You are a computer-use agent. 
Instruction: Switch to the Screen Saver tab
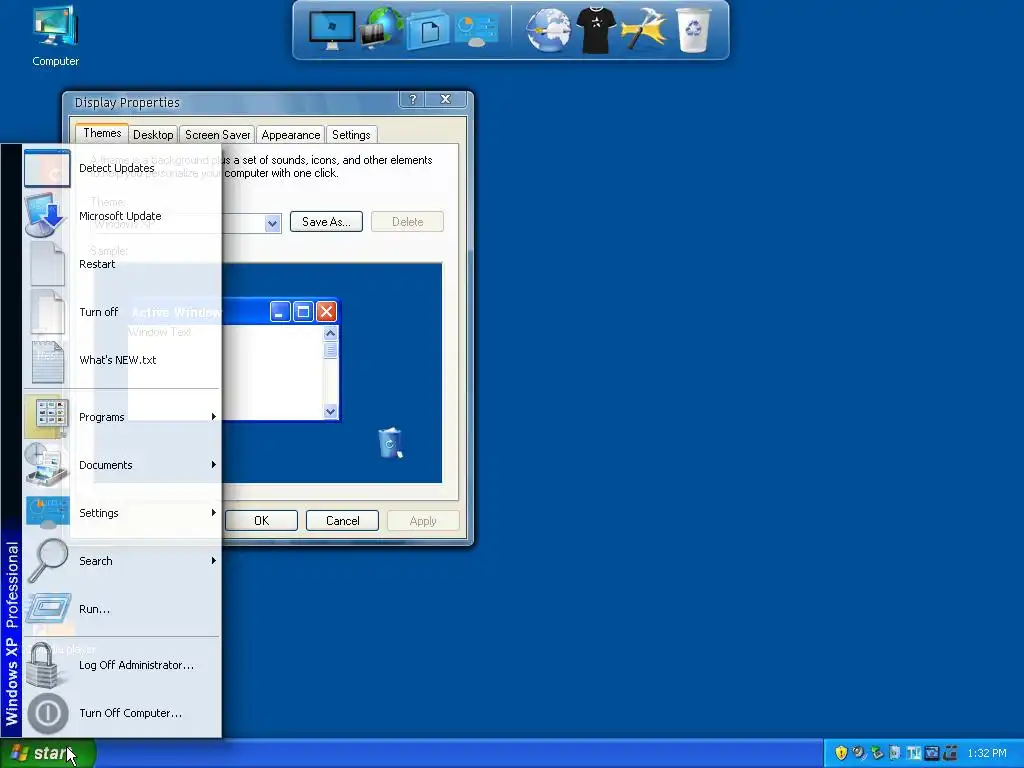(x=217, y=135)
